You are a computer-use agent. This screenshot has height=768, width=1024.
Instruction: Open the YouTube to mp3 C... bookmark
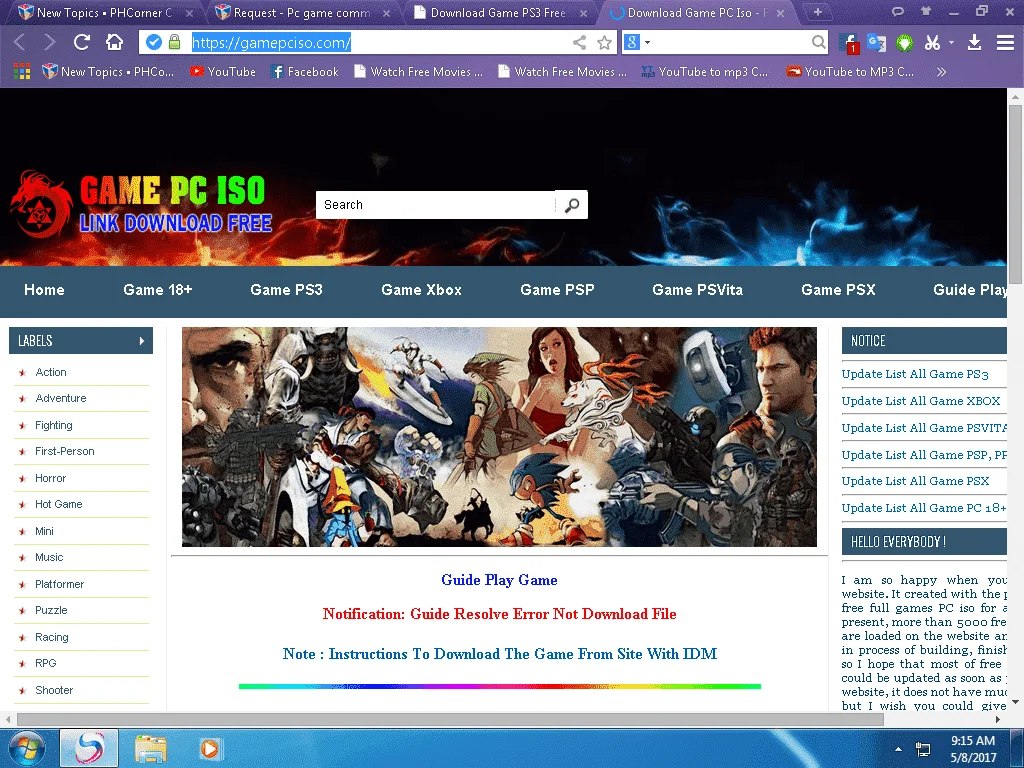click(705, 72)
